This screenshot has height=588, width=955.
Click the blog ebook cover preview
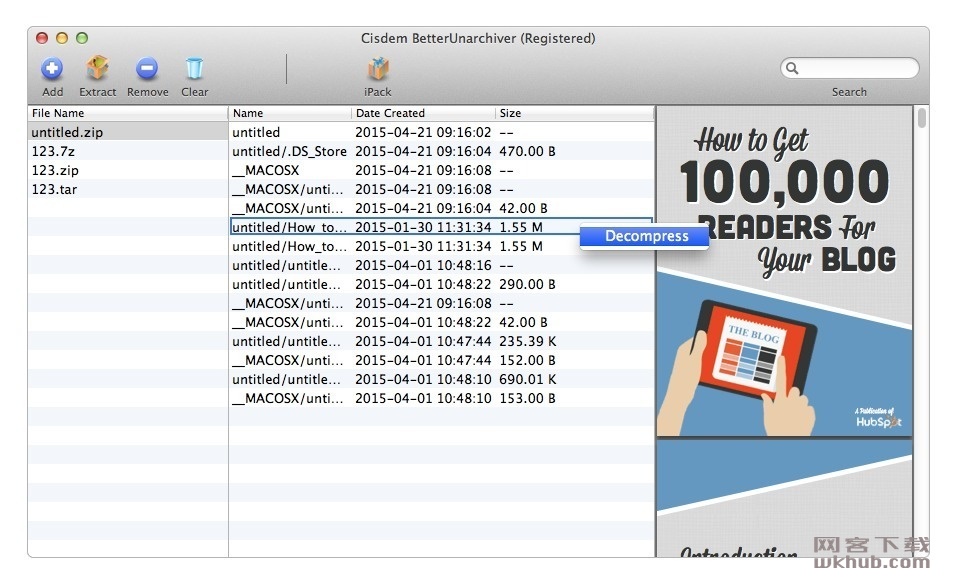tap(784, 271)
